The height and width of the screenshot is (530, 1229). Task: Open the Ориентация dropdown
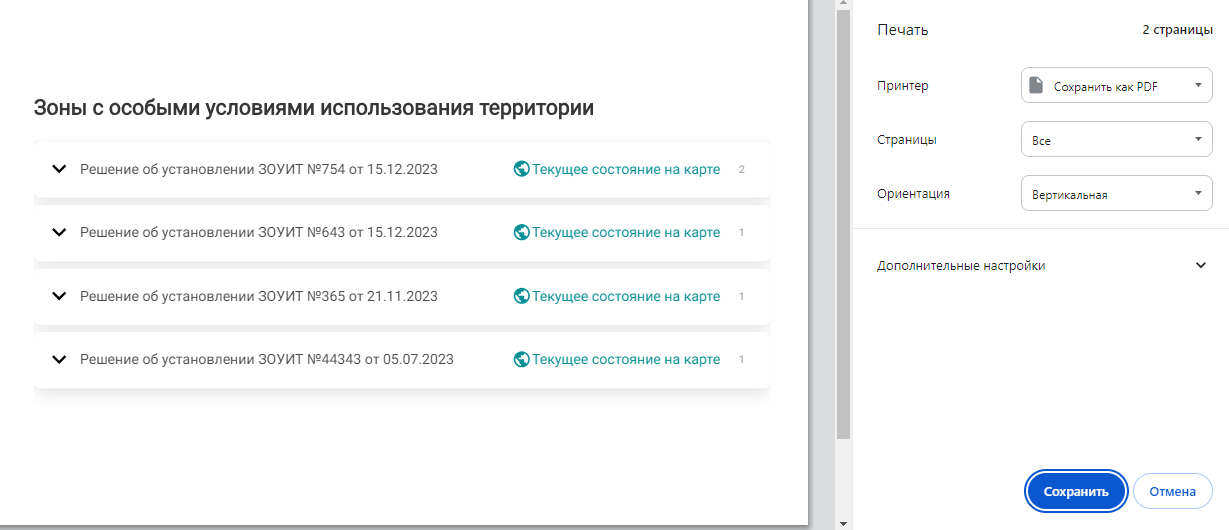pos(1116,194)
